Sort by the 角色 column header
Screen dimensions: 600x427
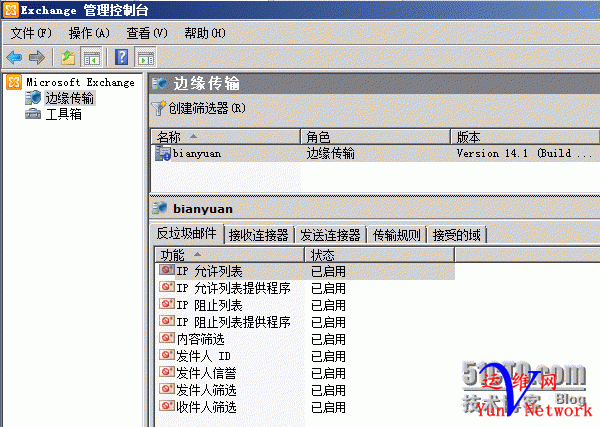(x=375, y=137)
